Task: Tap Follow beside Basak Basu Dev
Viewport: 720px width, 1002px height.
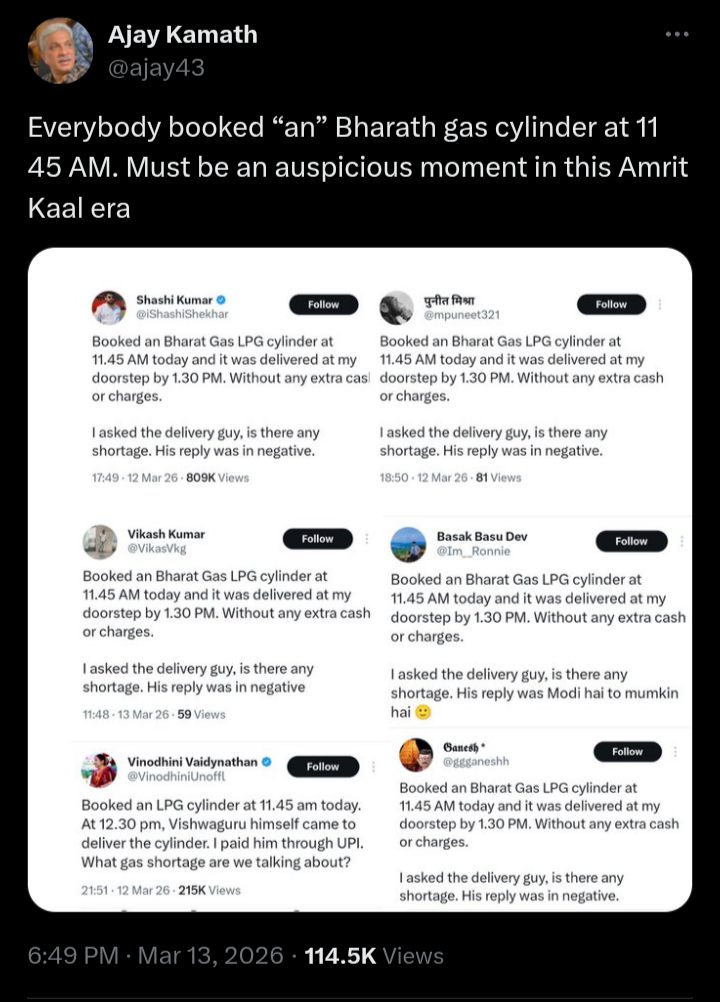Action: [631, 541]
